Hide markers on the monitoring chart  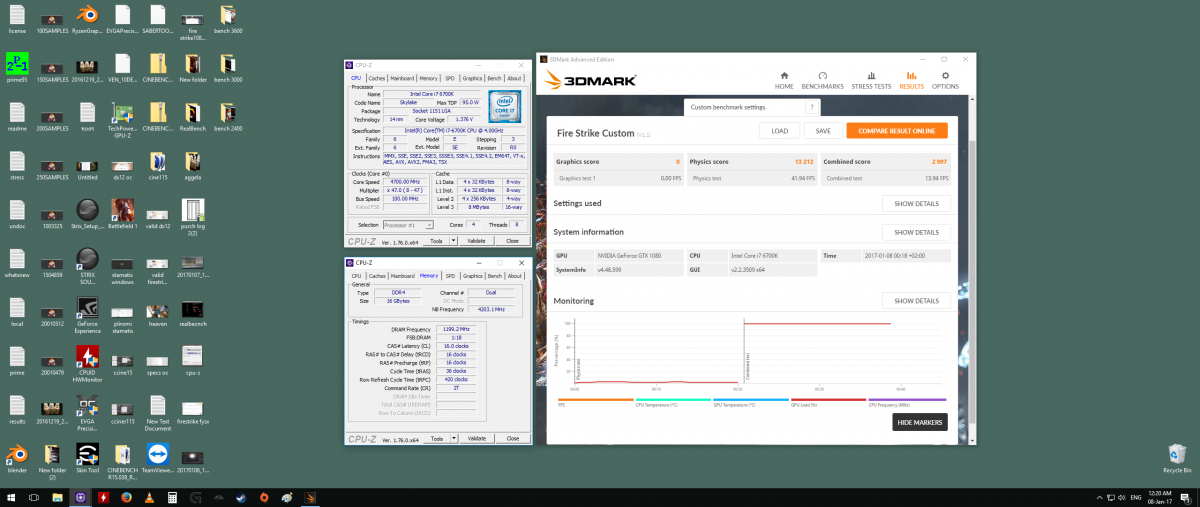(919, 423)
